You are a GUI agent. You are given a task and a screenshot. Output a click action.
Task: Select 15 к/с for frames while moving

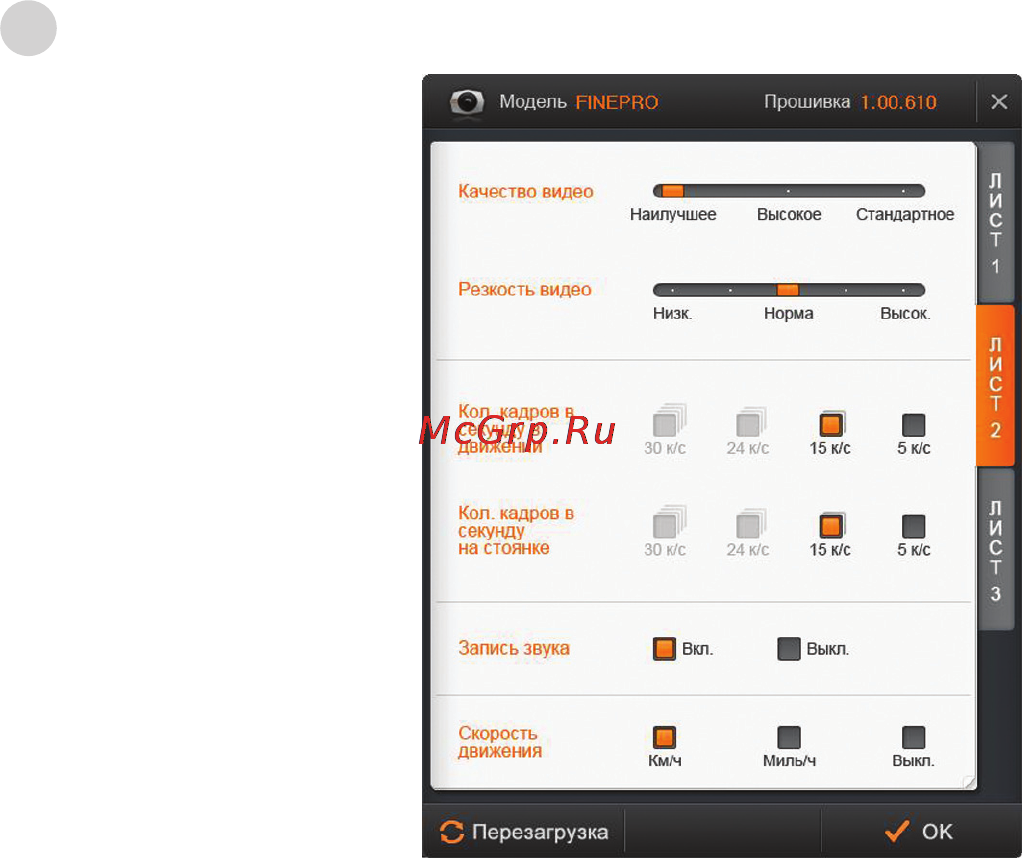click(x=831, y=424)
